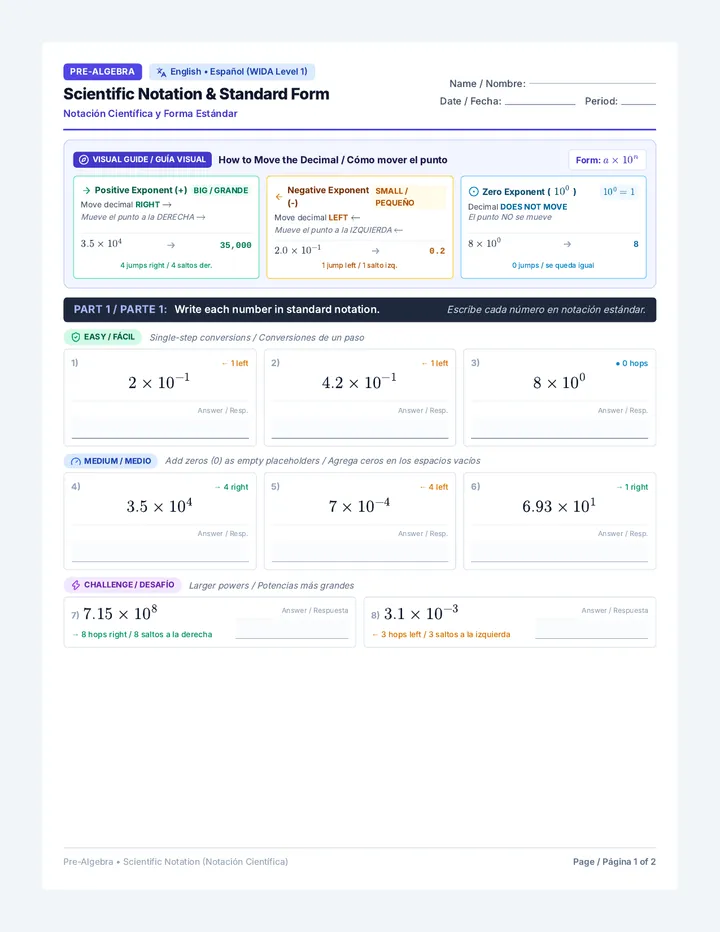Click the BIG / GRANDE label
Viewport: 720px width, 932px height.
[x=221, y=190]
